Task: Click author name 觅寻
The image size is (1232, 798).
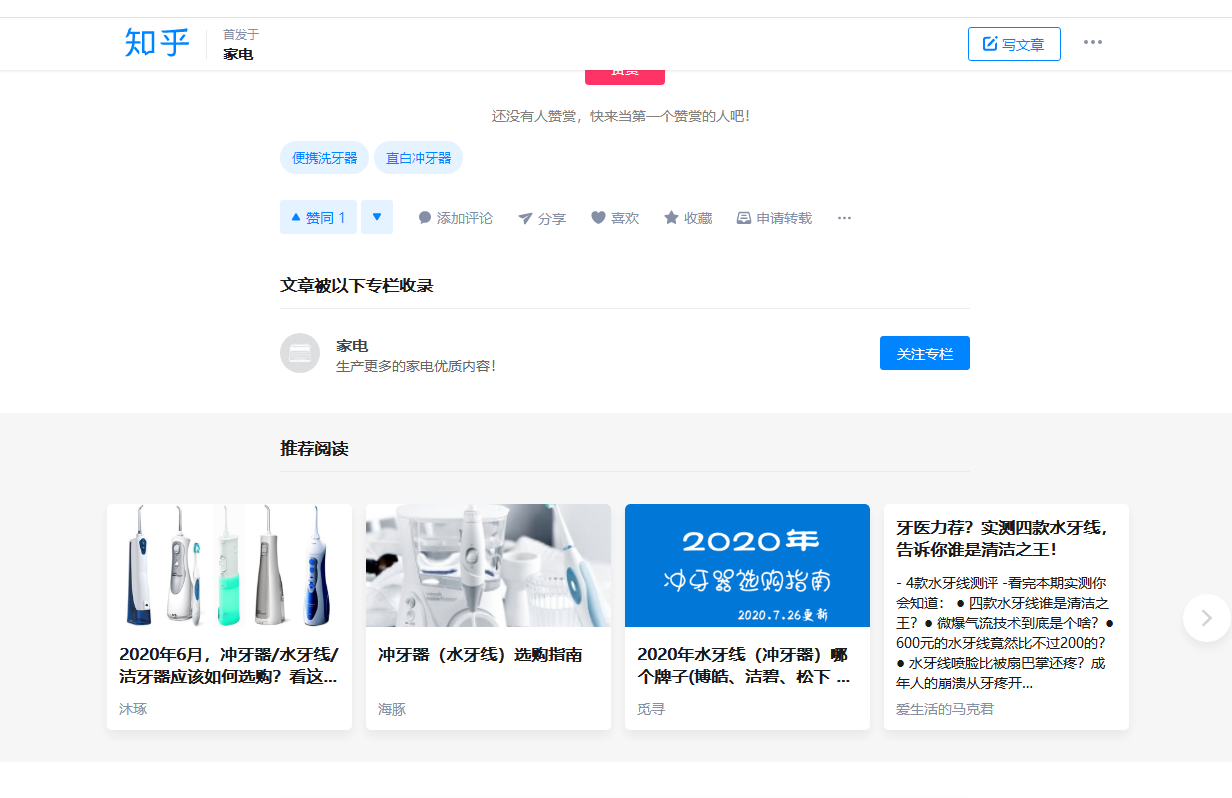Action: pyautogui.click(x=651, y=709)
